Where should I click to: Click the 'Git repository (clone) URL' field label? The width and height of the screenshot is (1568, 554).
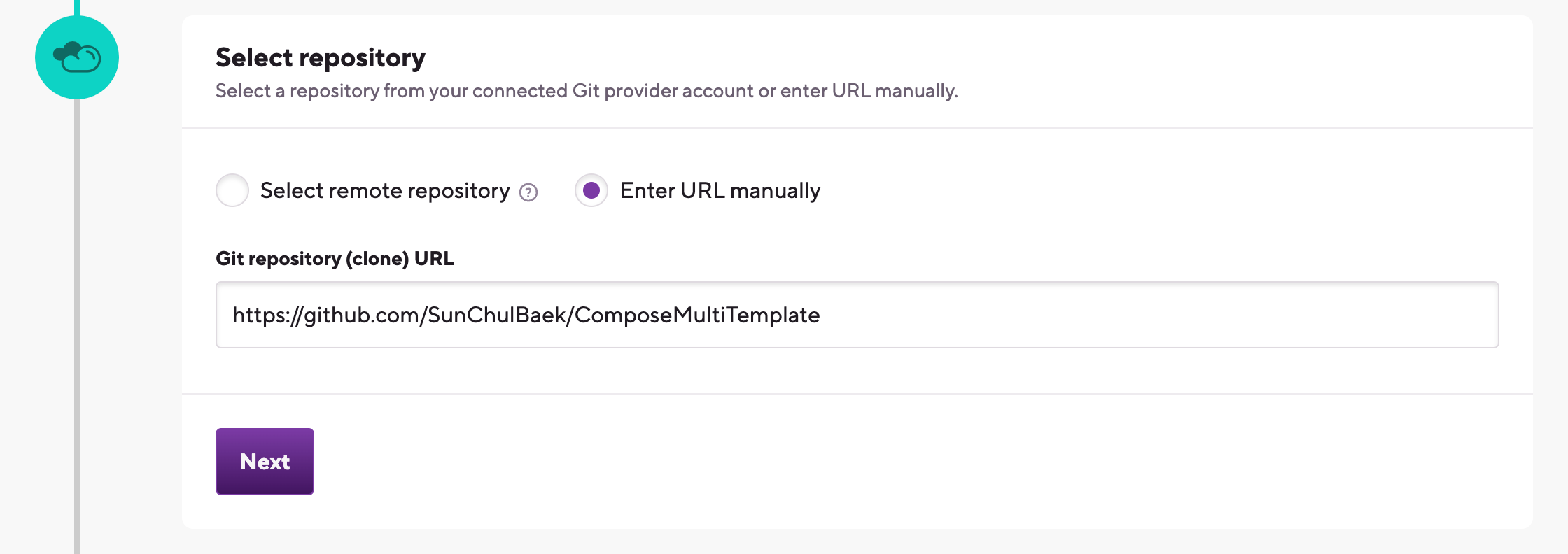(335, 259)
